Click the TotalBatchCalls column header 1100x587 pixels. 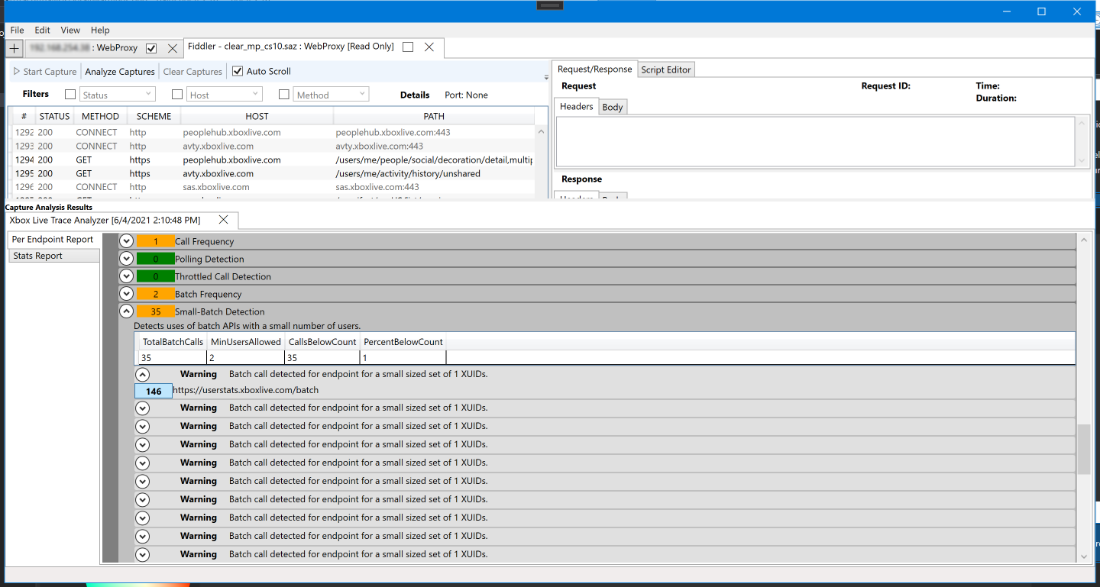173,342
